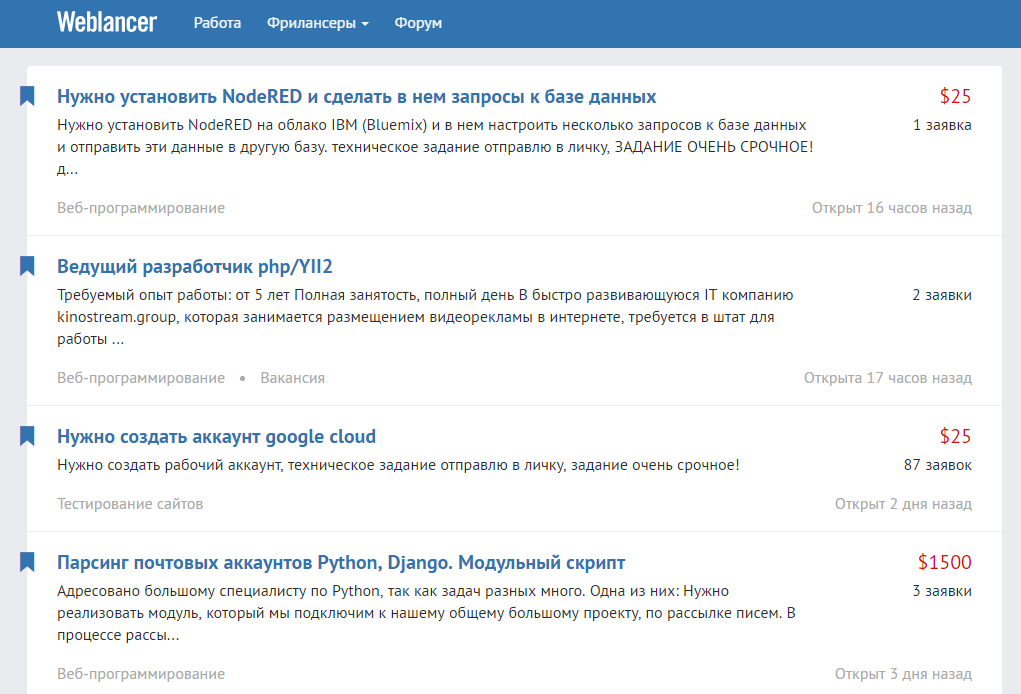Click the $25 price of NodeRED job
Viewport: 1021px width, 694px height.
coord(957,96)
